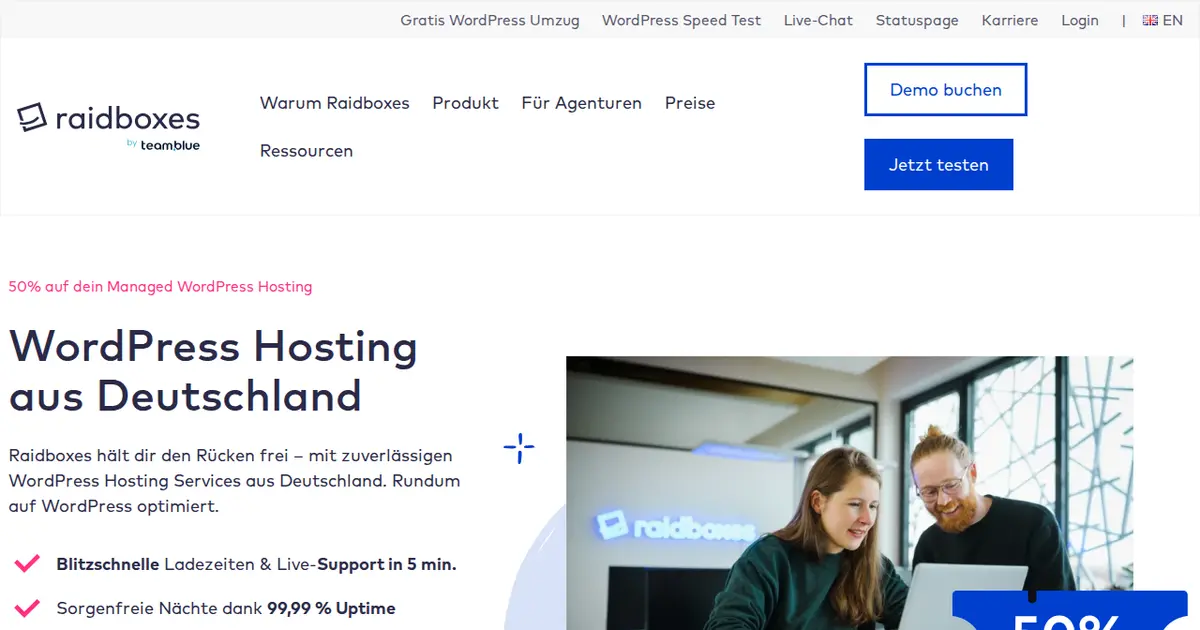1200x630 pixels.
Task: Open the WordPress Speed Test link
Action: click(681, 20)
